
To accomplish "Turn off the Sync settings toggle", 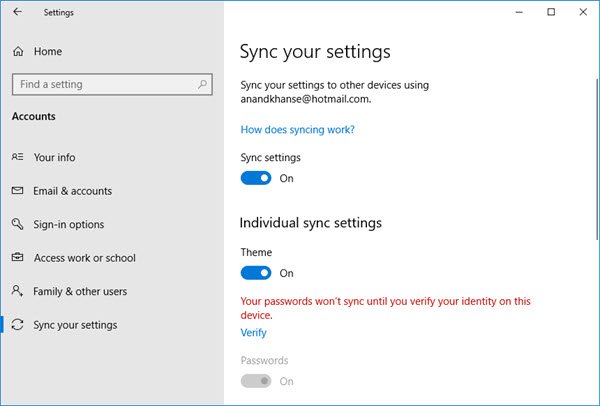I will tap(256, 178).
